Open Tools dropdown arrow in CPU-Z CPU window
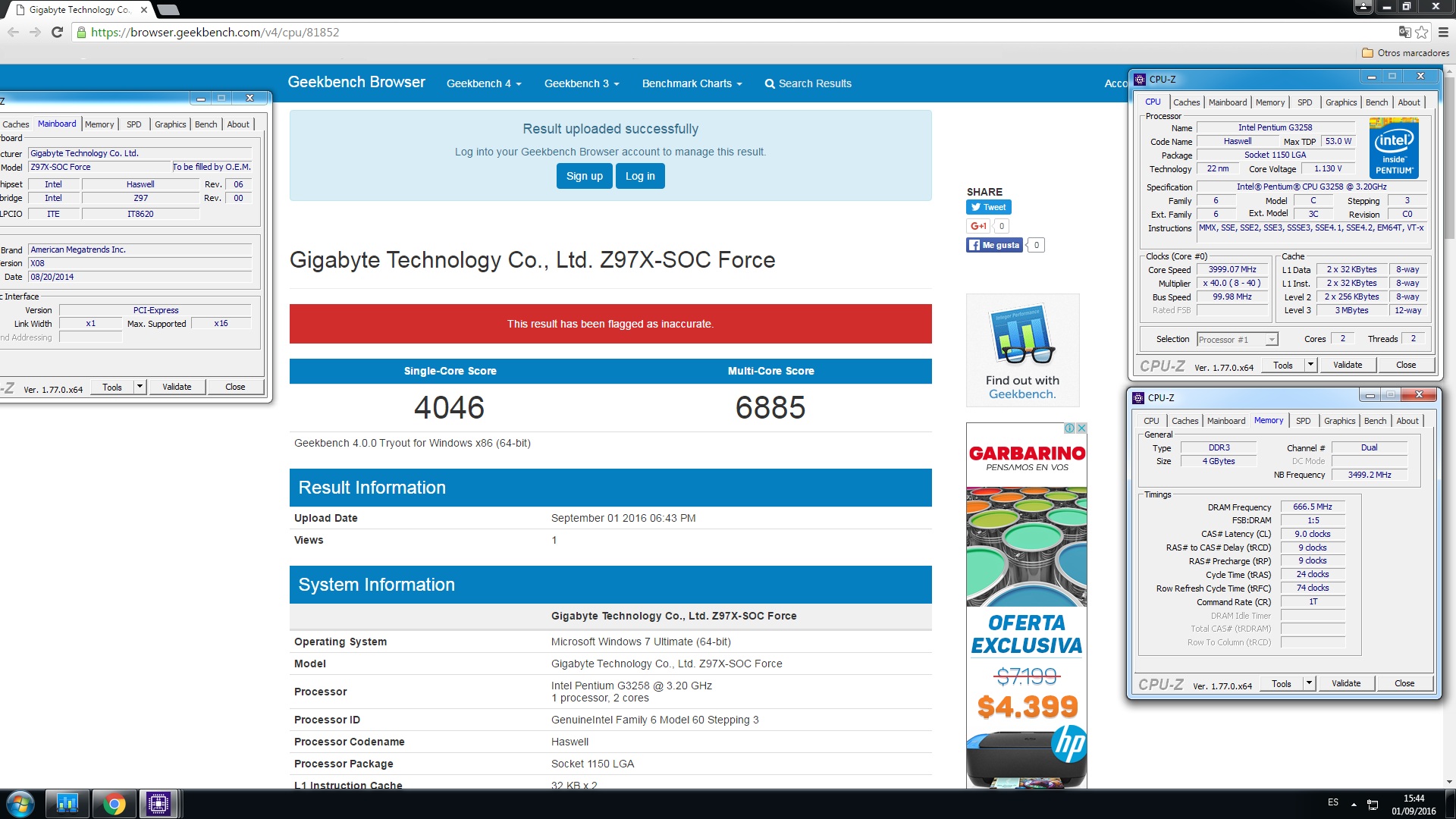The height and width of the screenshot is (819, 1456). click(1310, 365)
